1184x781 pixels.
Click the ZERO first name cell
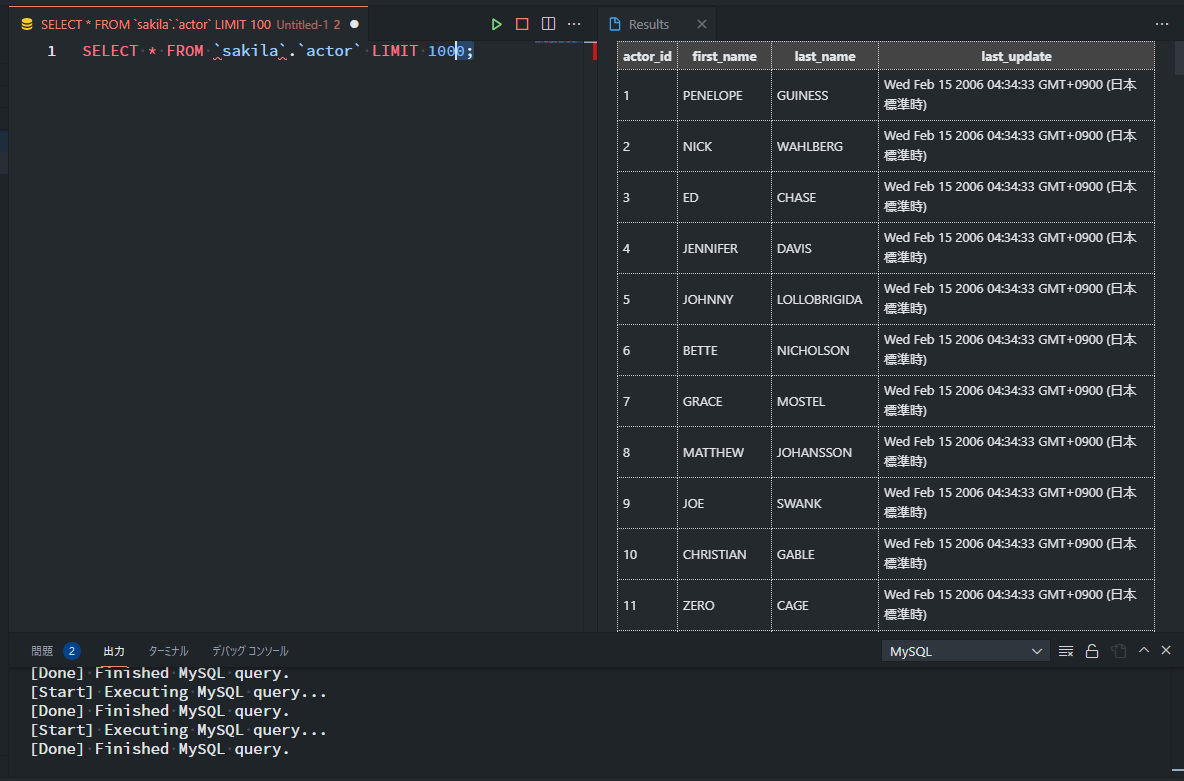click(724, 605)
